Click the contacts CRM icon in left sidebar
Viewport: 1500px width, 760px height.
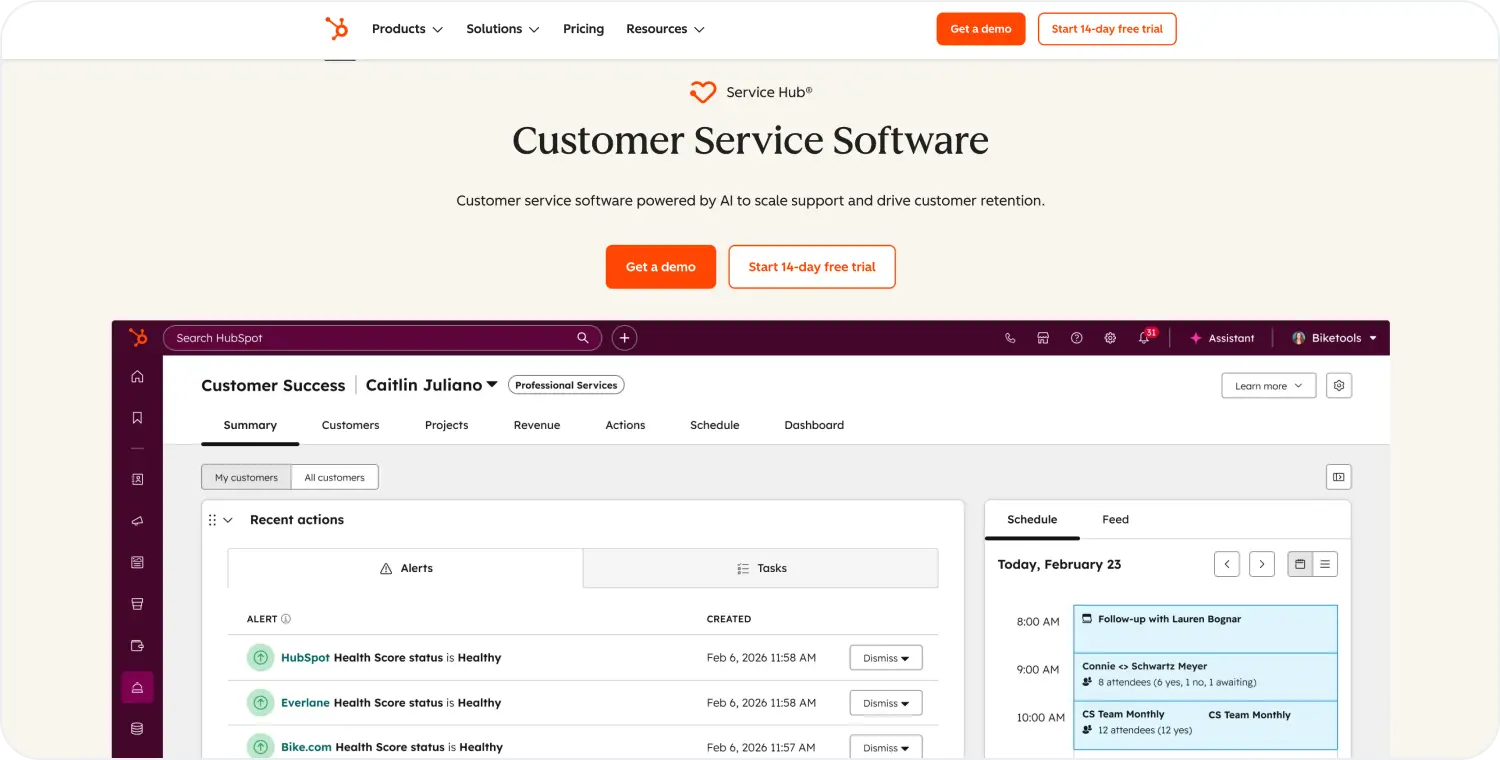pos(138,479)
